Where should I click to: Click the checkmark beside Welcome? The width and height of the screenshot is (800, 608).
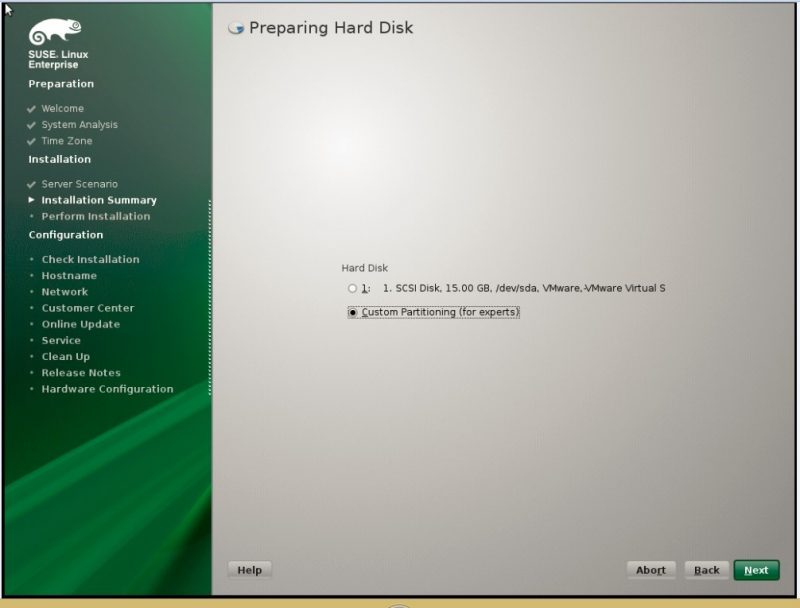point(32,109)
